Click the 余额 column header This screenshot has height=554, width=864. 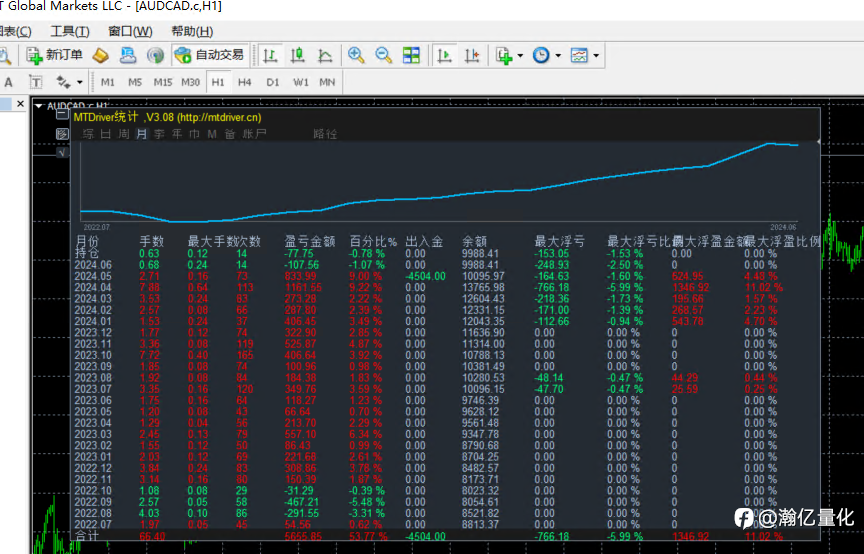point(474,241)
